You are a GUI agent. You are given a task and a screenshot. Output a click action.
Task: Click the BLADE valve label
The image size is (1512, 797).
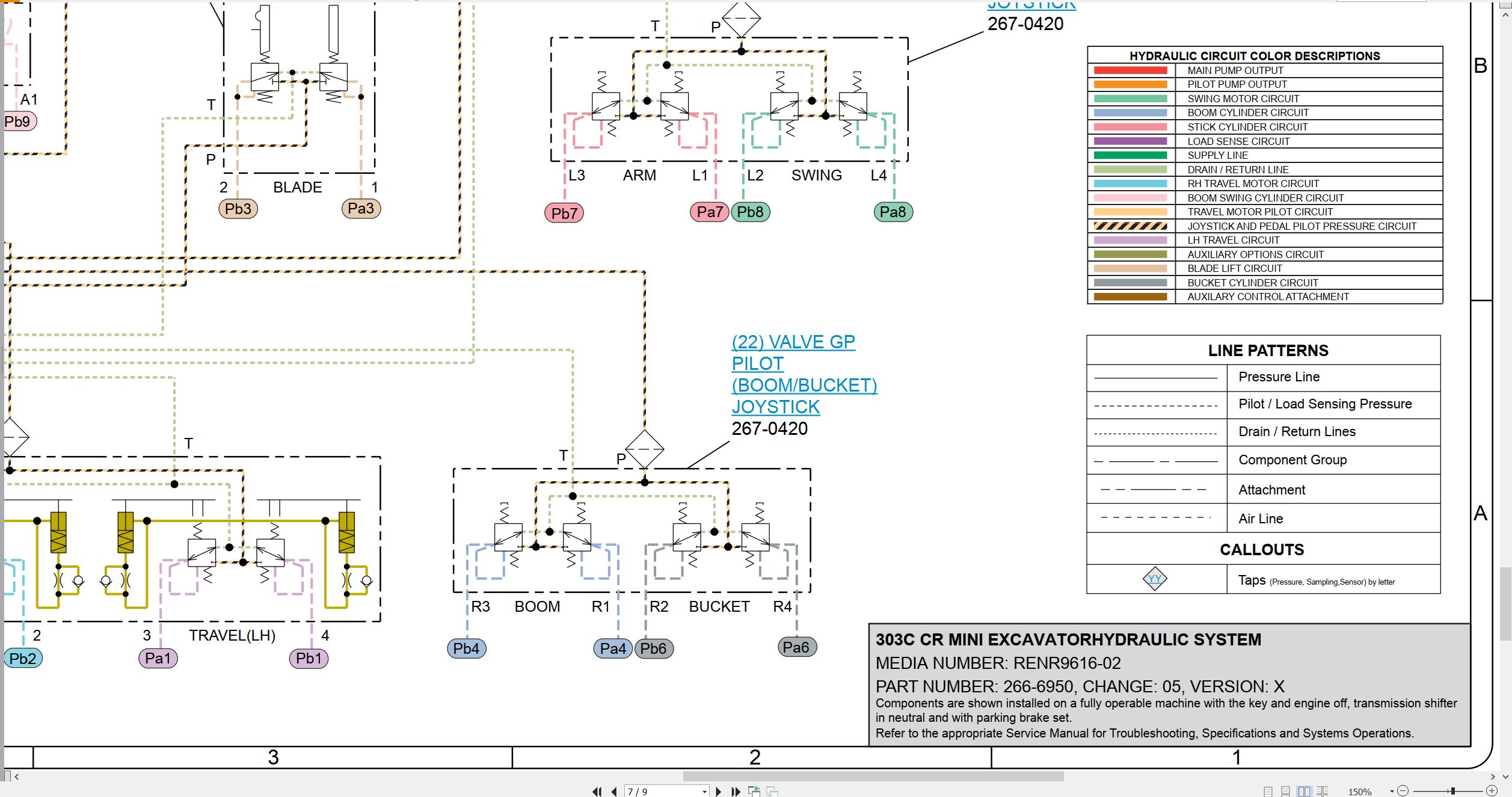tap(298, 187)
